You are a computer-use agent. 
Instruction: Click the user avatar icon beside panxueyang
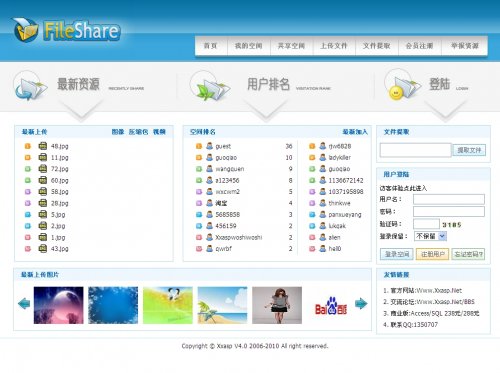pos(323,214)
